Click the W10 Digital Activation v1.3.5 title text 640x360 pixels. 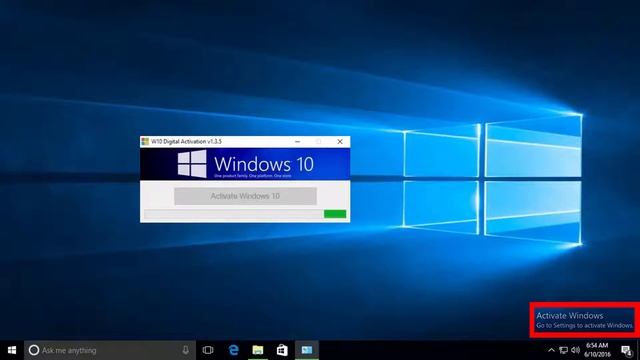click(x=186, y=142)
